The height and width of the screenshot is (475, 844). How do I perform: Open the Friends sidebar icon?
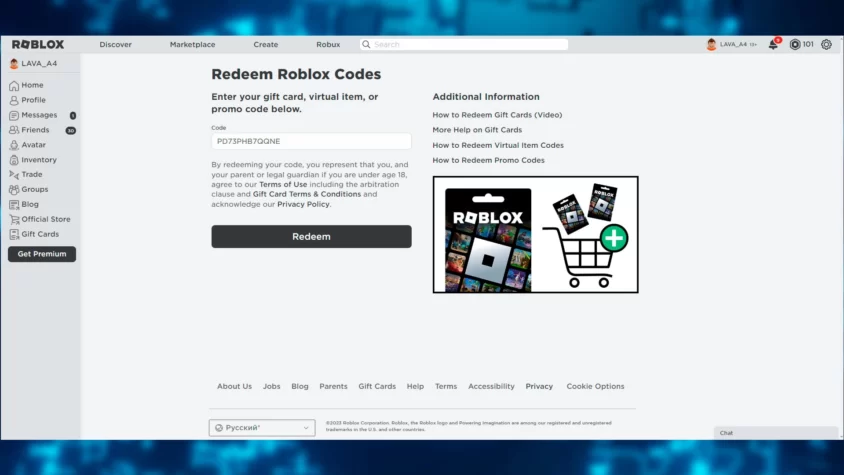(14, 130)
